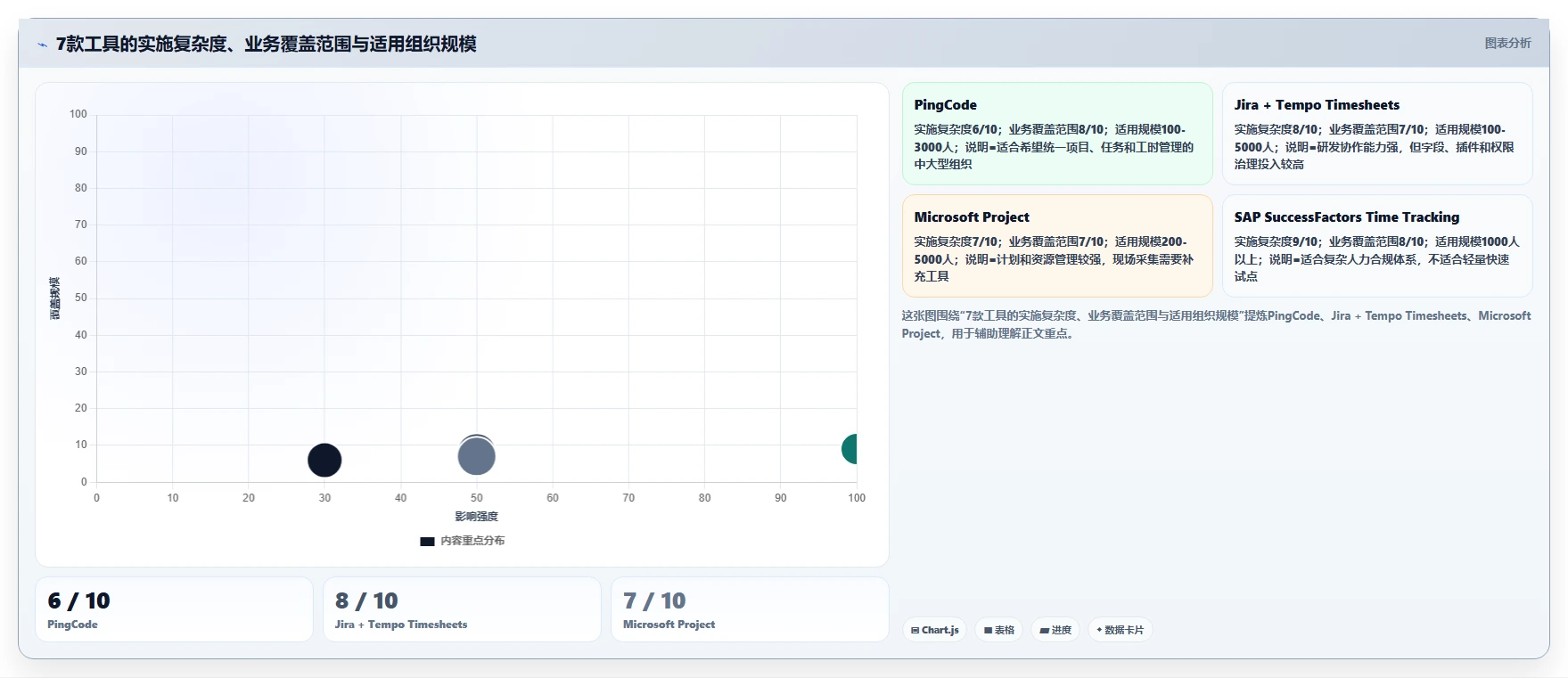Click the 数据卡片 tag

[1120, 630]
